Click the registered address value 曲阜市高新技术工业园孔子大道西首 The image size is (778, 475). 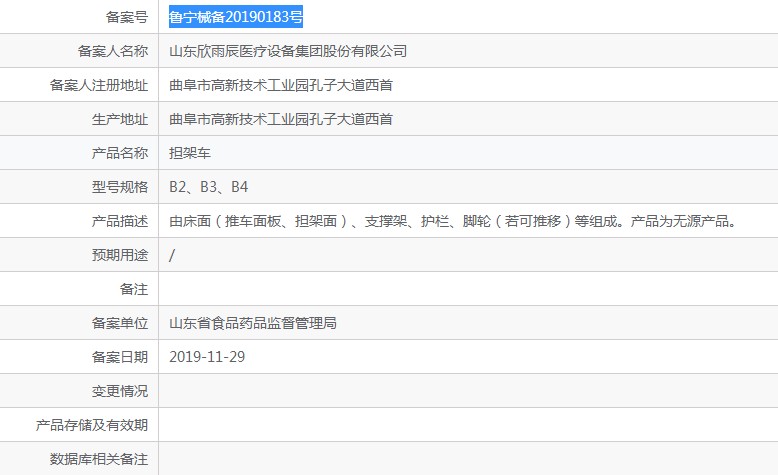(x=281, y=85)
